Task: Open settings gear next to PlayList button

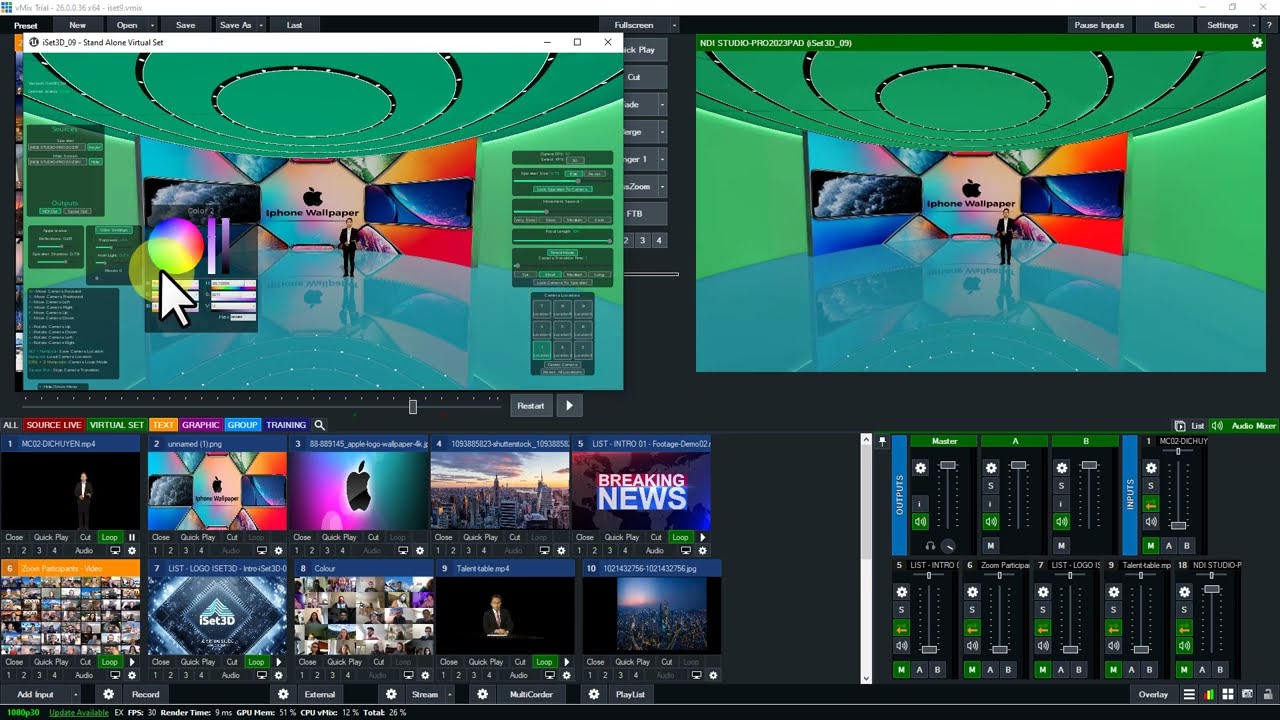Action: pos(594,694)
